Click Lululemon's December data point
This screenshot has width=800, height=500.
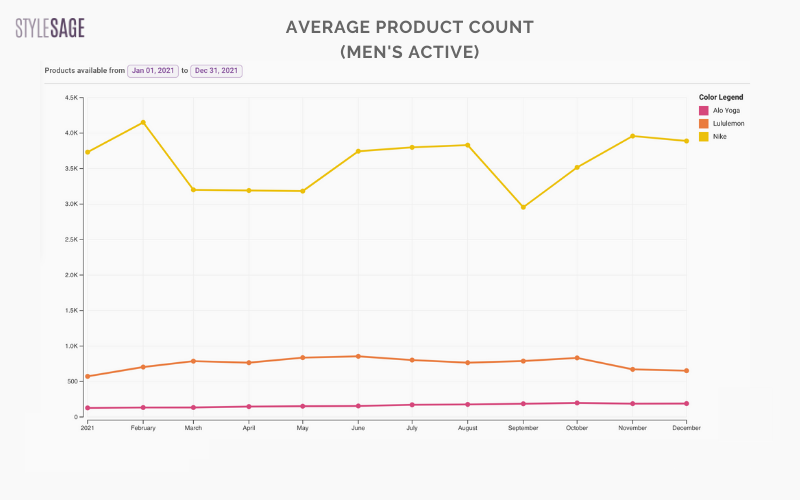pyautogui.click(x=686, y=371)
